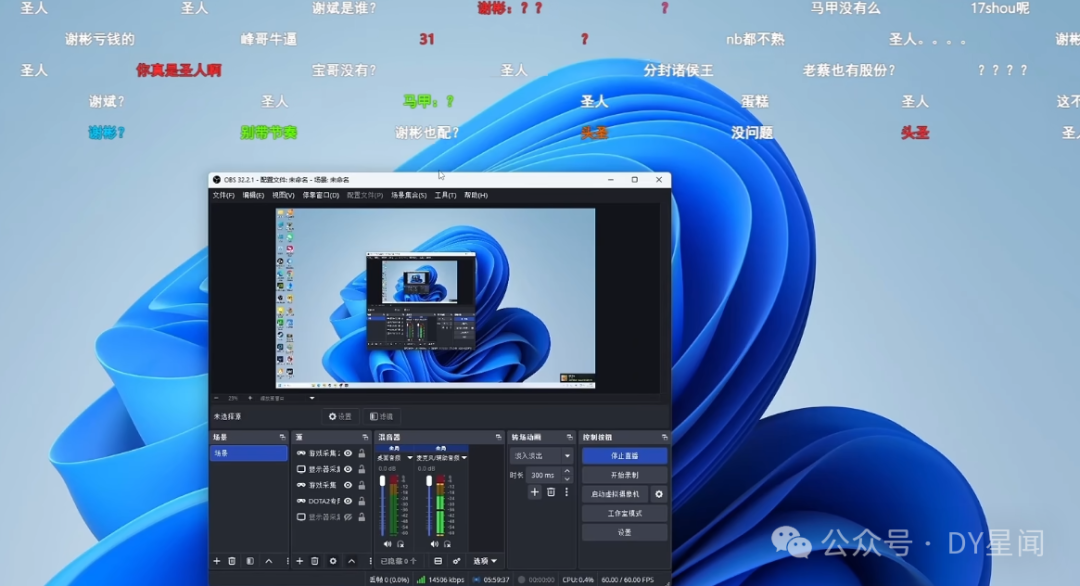Remove transition using trash icon in 转场动画

[551, 492]
